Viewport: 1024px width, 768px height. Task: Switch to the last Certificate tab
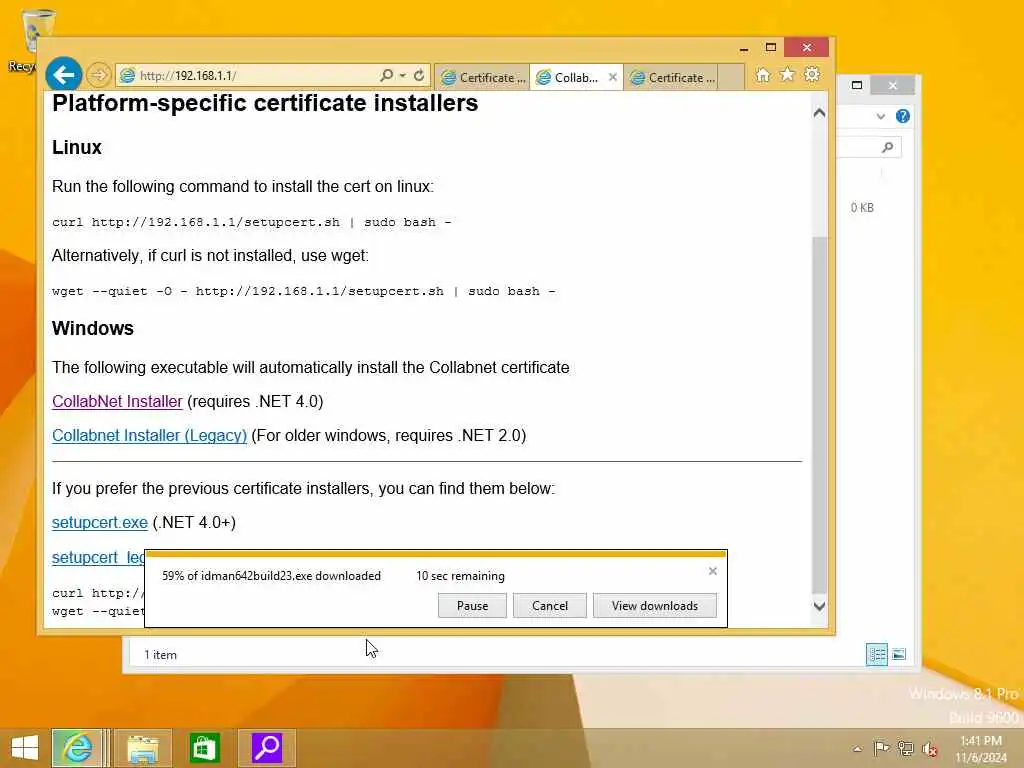pos(671,77)
